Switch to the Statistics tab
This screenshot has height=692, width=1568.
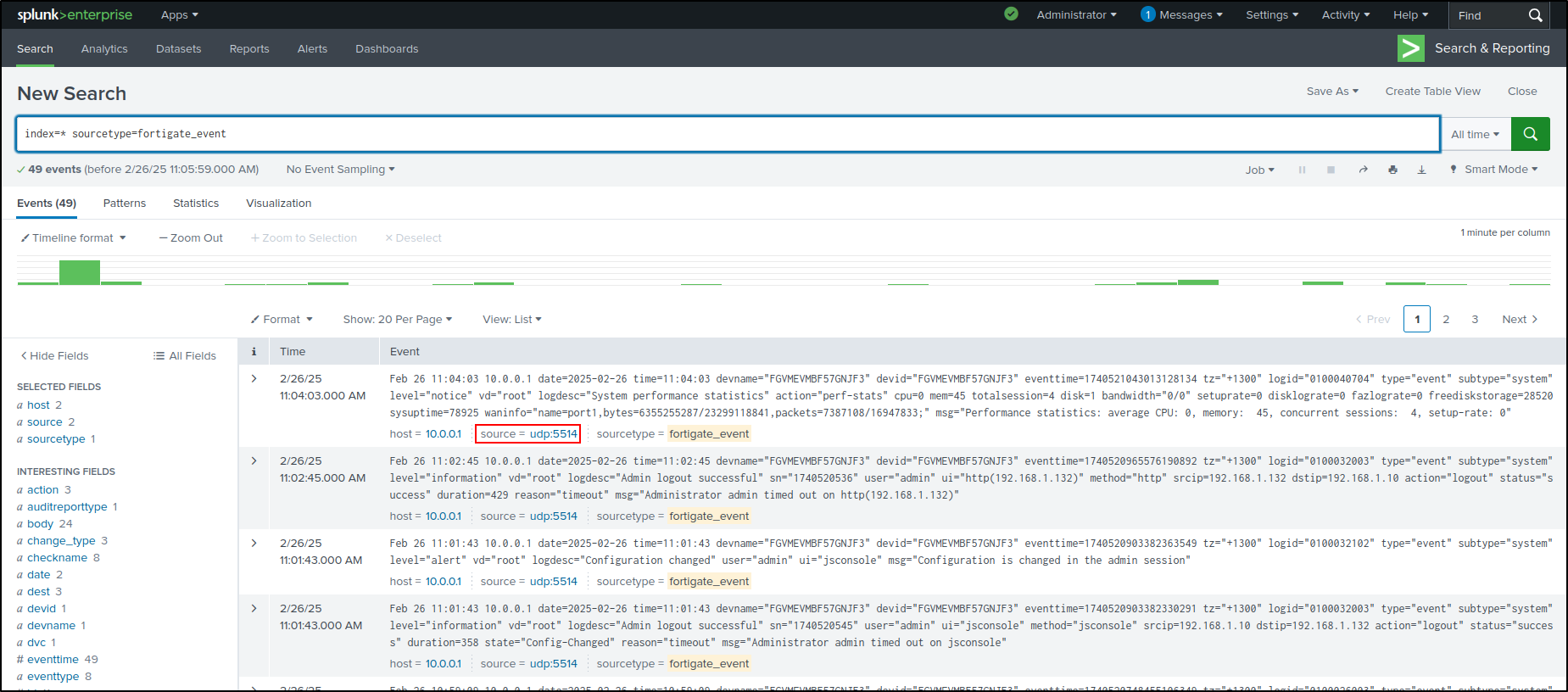point(196,204)
